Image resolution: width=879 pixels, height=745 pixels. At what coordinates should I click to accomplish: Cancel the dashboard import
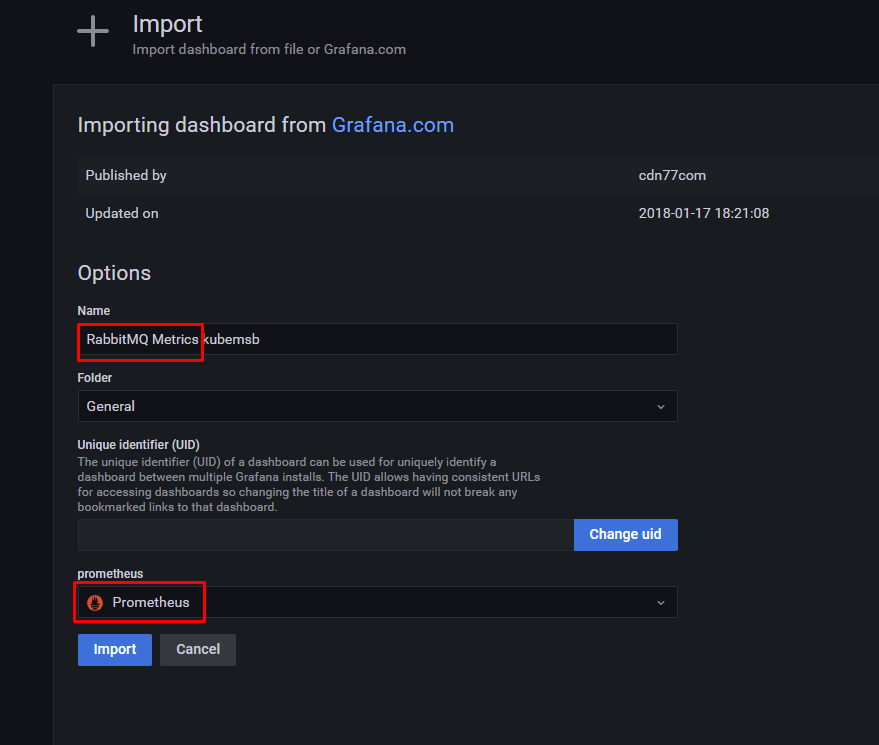(198, 650)
